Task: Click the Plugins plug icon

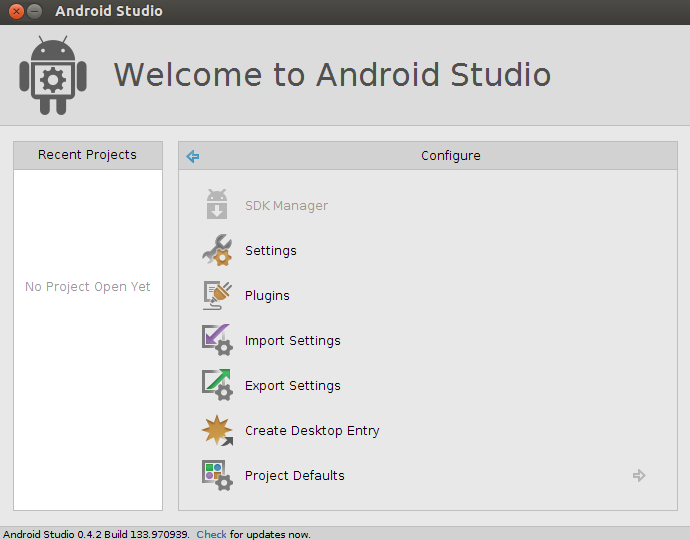Action: [x=217, y=295]
